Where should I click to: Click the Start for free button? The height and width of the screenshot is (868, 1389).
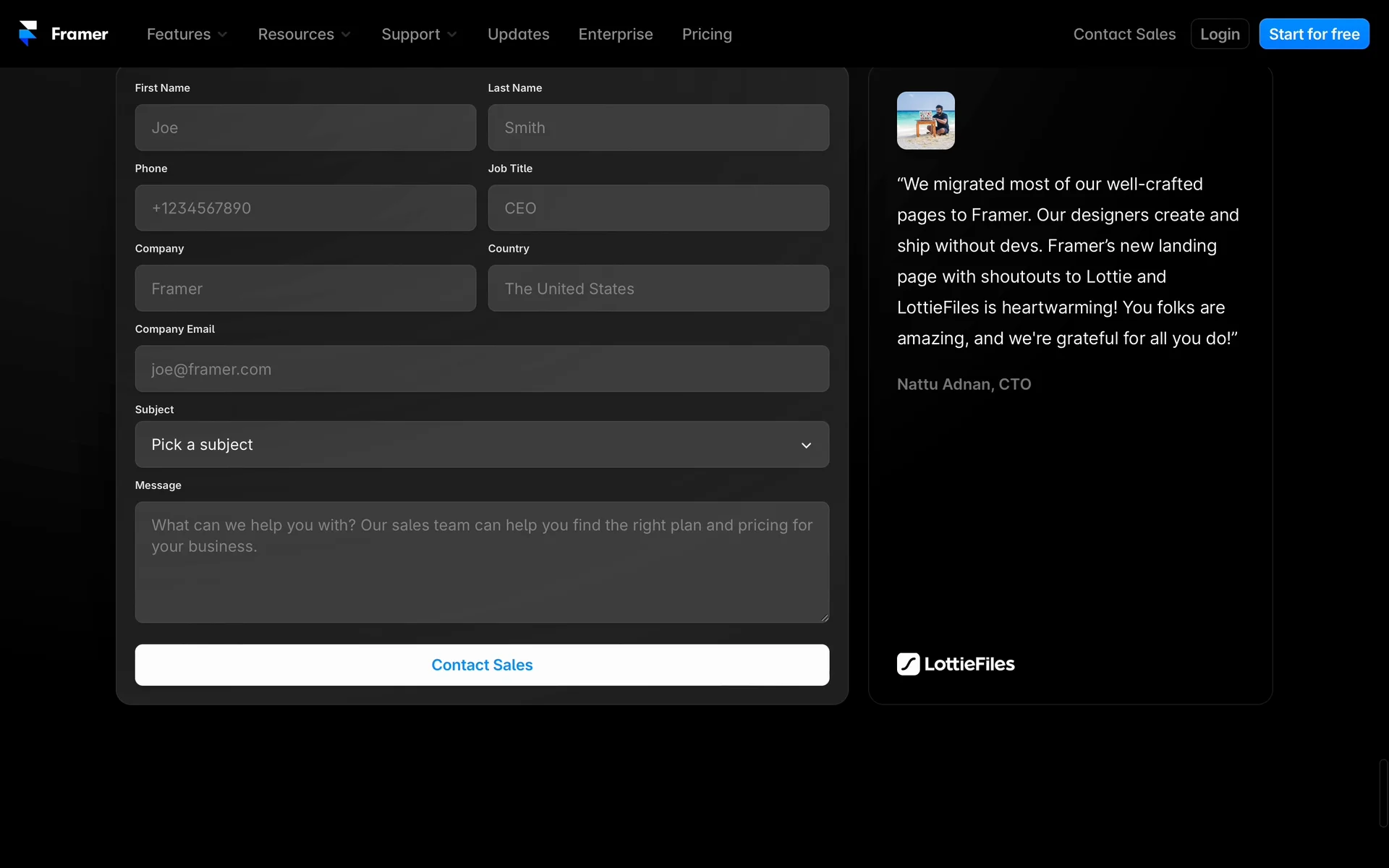pyautogui.click(x=1313, y=34)
